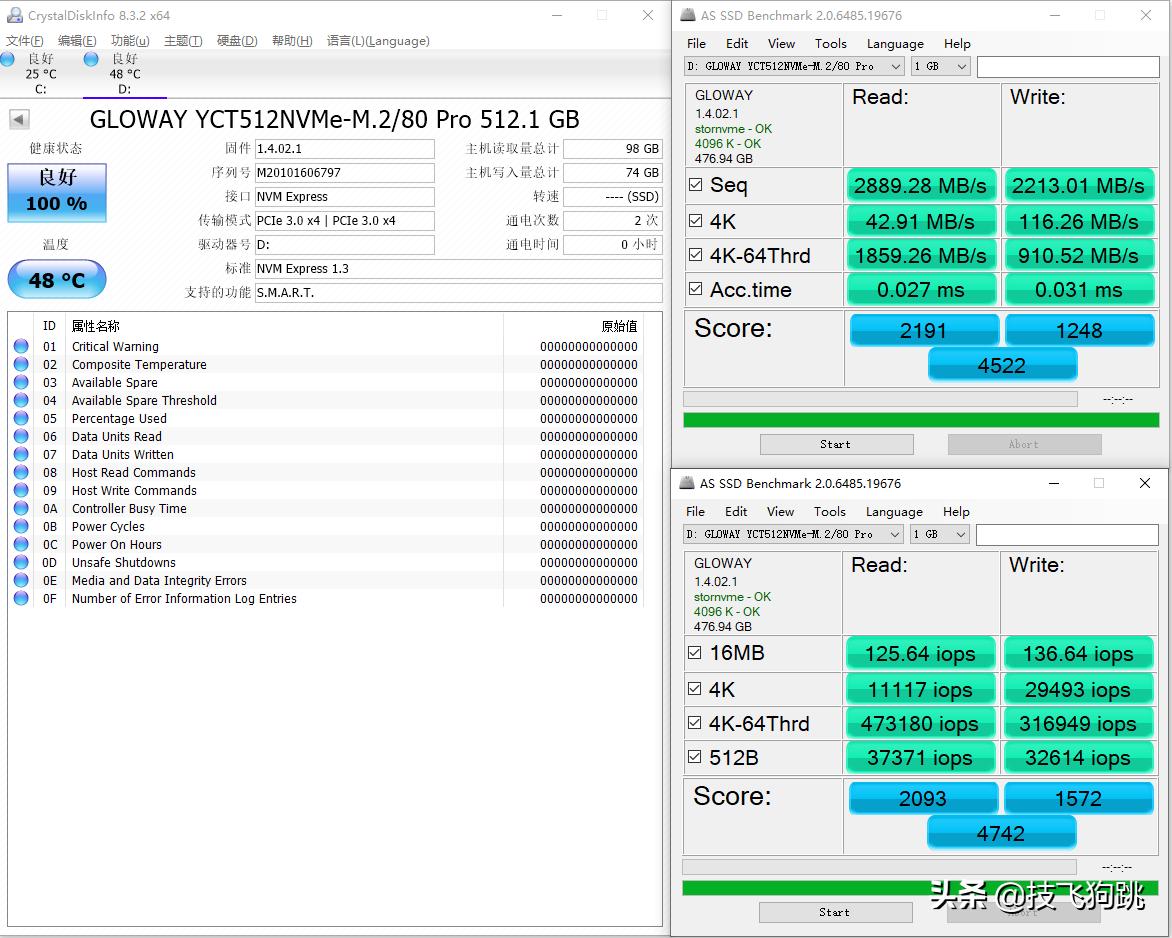Click status orb for Data Units Written

click(x=21, y=454)
